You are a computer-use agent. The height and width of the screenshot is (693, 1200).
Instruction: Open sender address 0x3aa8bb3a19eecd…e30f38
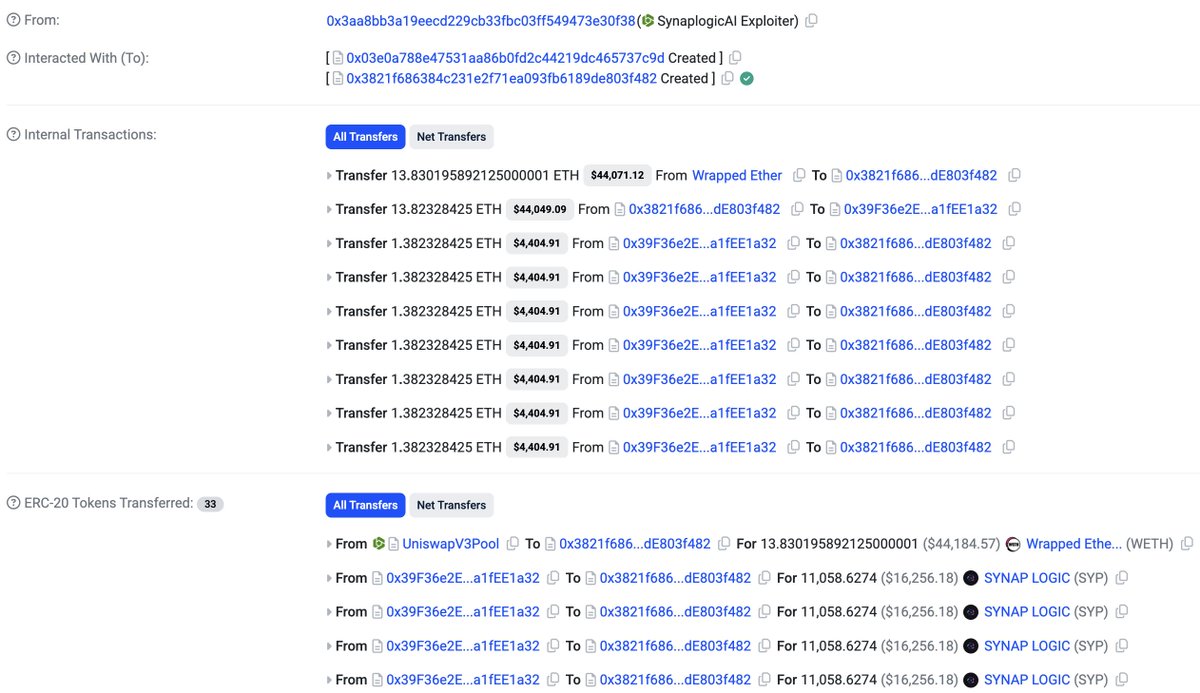[x=481, y=20]
